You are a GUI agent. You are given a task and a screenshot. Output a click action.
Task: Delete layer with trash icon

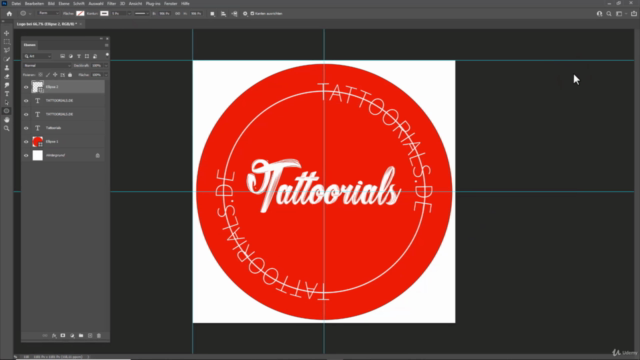click(99, 336)
